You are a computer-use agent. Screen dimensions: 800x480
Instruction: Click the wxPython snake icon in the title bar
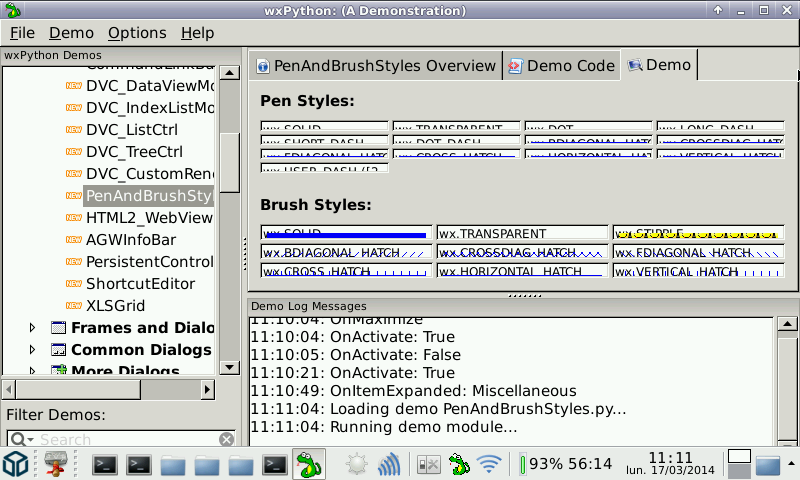pyautogui.click(x=12, y=10)
